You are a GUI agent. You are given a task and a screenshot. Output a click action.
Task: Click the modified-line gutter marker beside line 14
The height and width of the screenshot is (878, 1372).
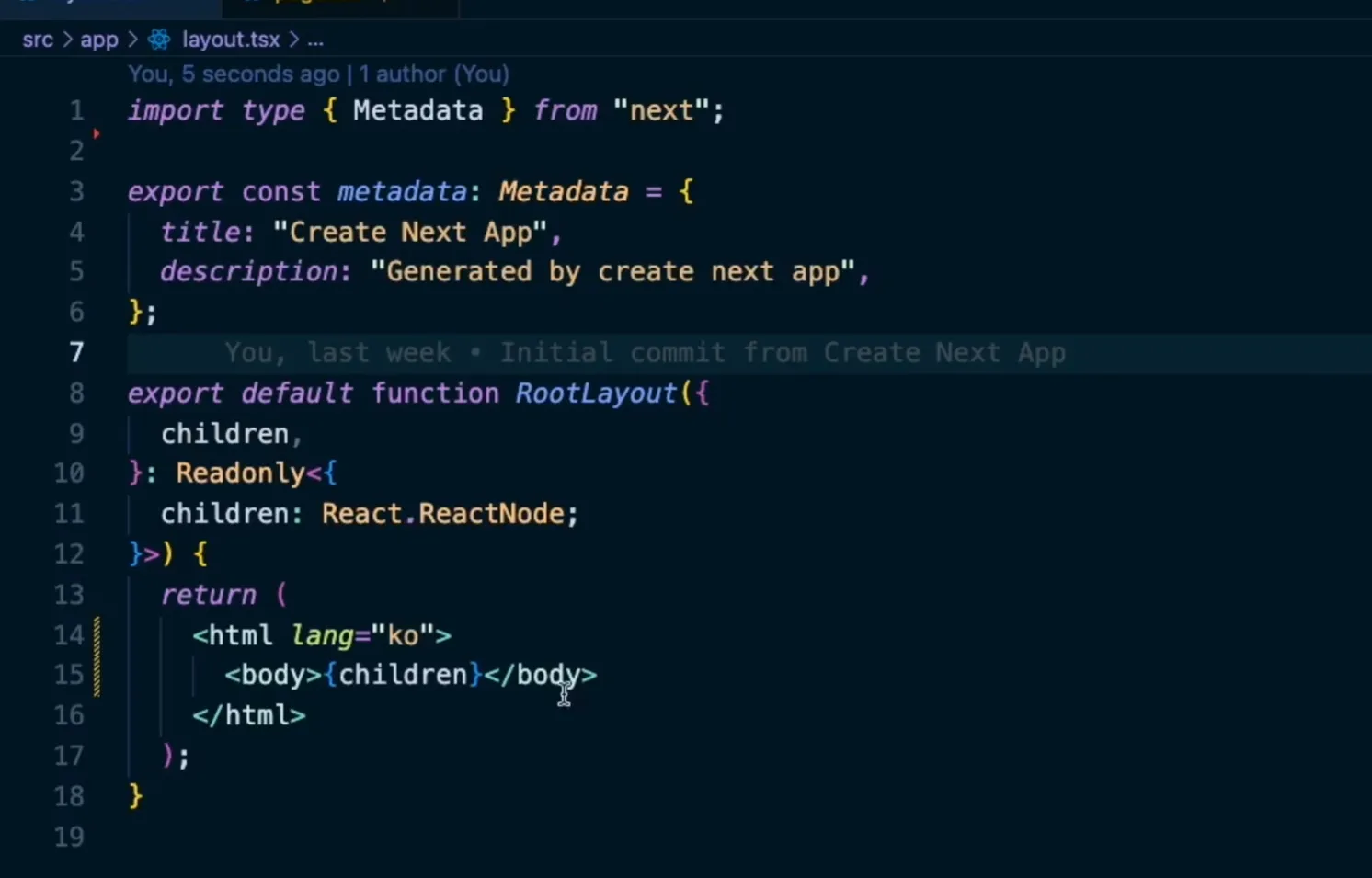[97, 635]
